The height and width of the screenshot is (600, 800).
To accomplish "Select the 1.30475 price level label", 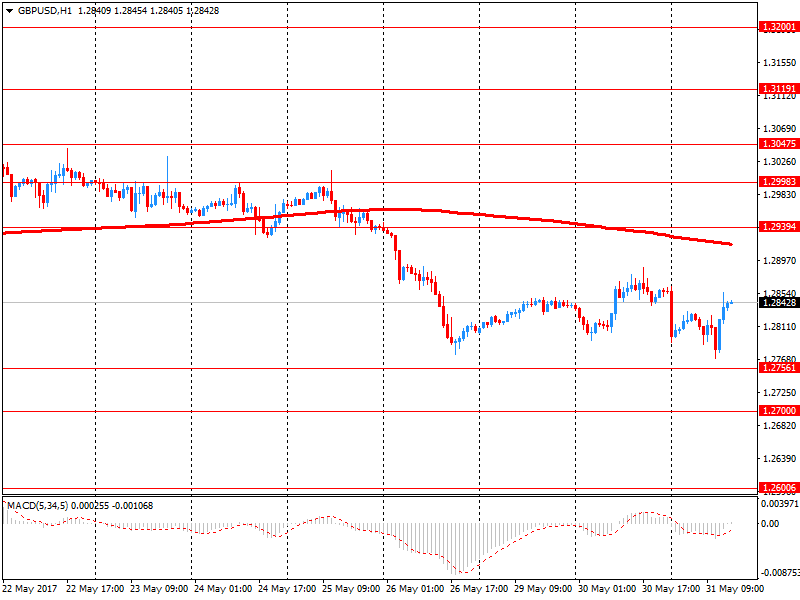I will coord(779,144).
